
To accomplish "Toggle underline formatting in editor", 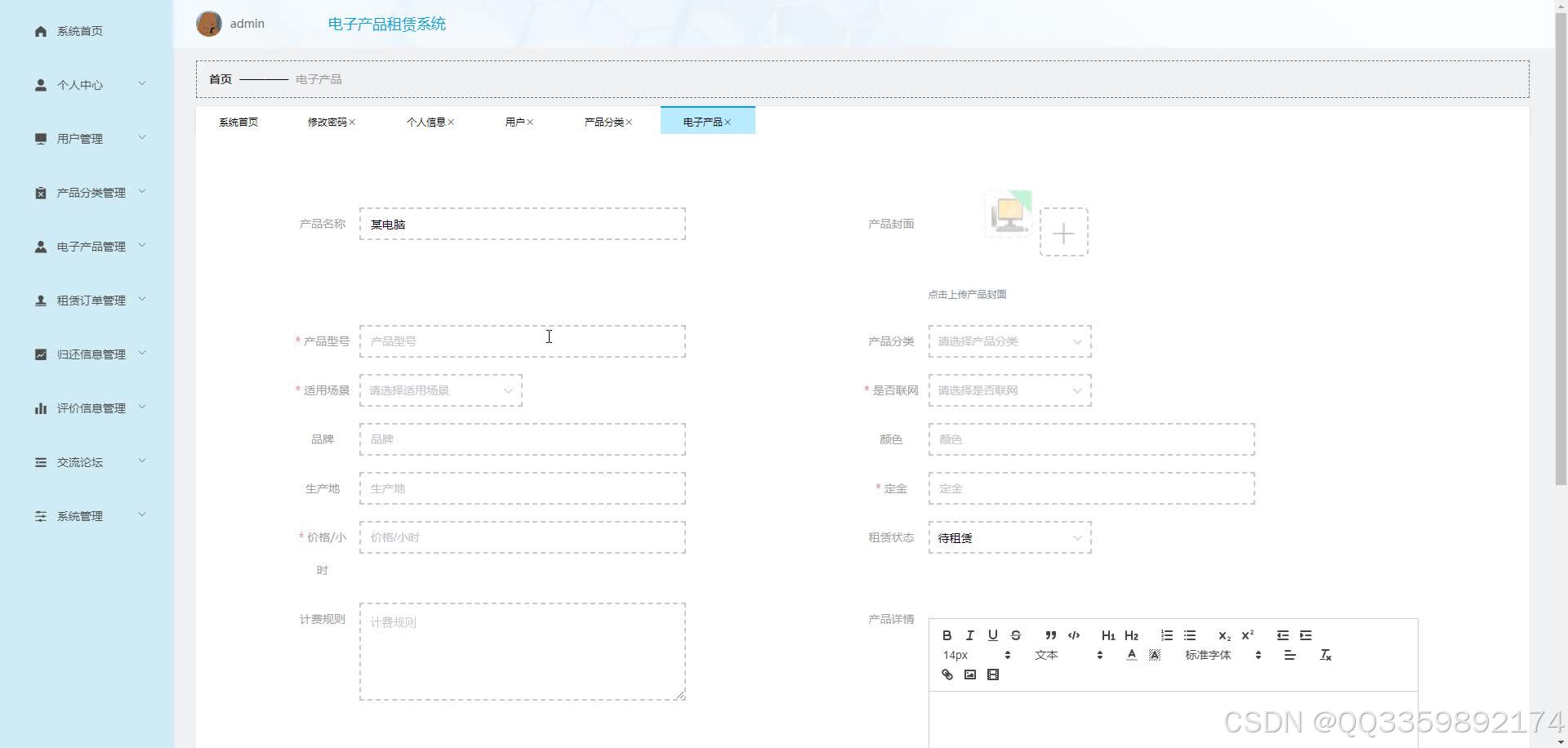I will (992, 635).
